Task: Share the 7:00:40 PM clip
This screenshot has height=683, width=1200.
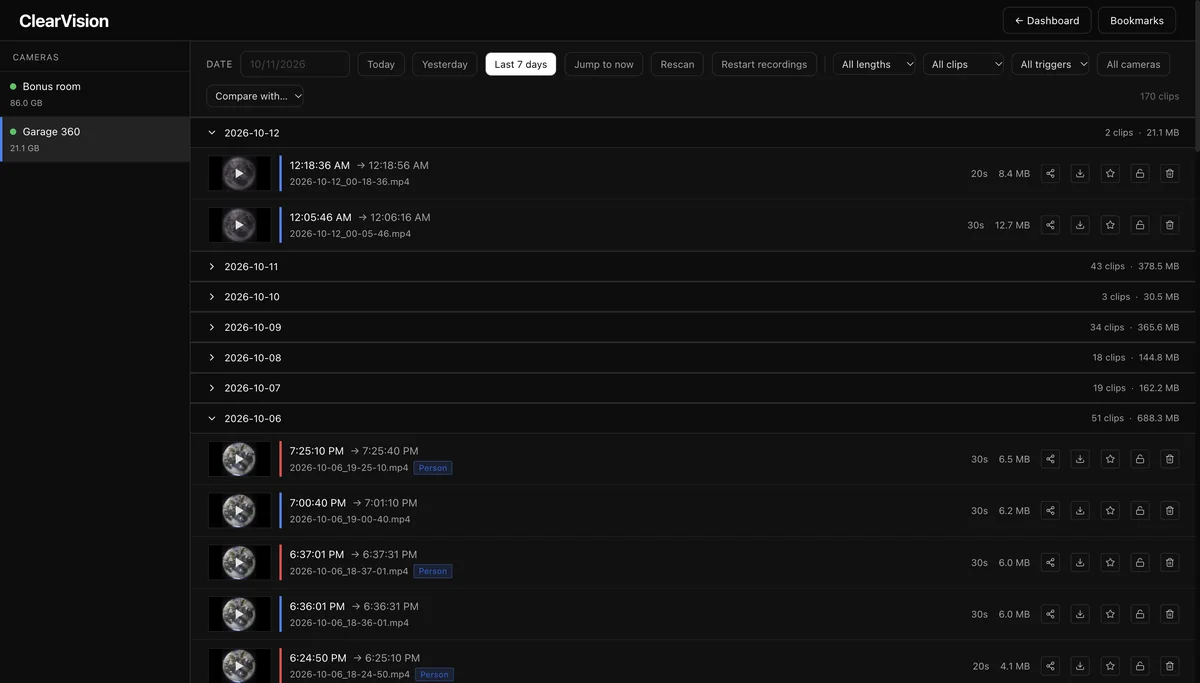Action: (1050, 511)
